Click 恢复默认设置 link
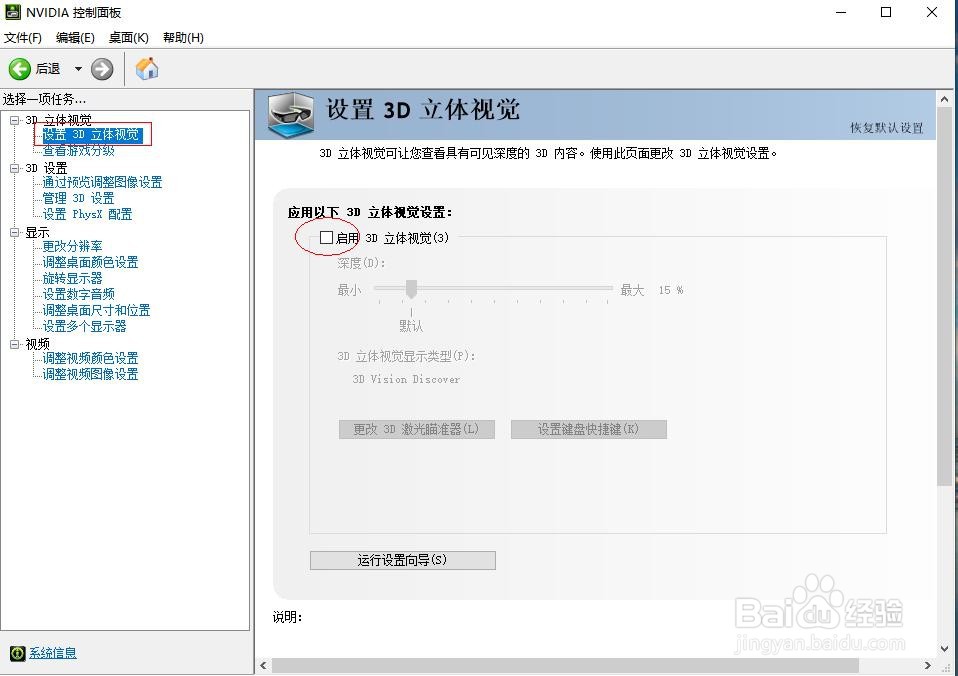The height and width of the screenshot is (676, 958). coord(887,128)
